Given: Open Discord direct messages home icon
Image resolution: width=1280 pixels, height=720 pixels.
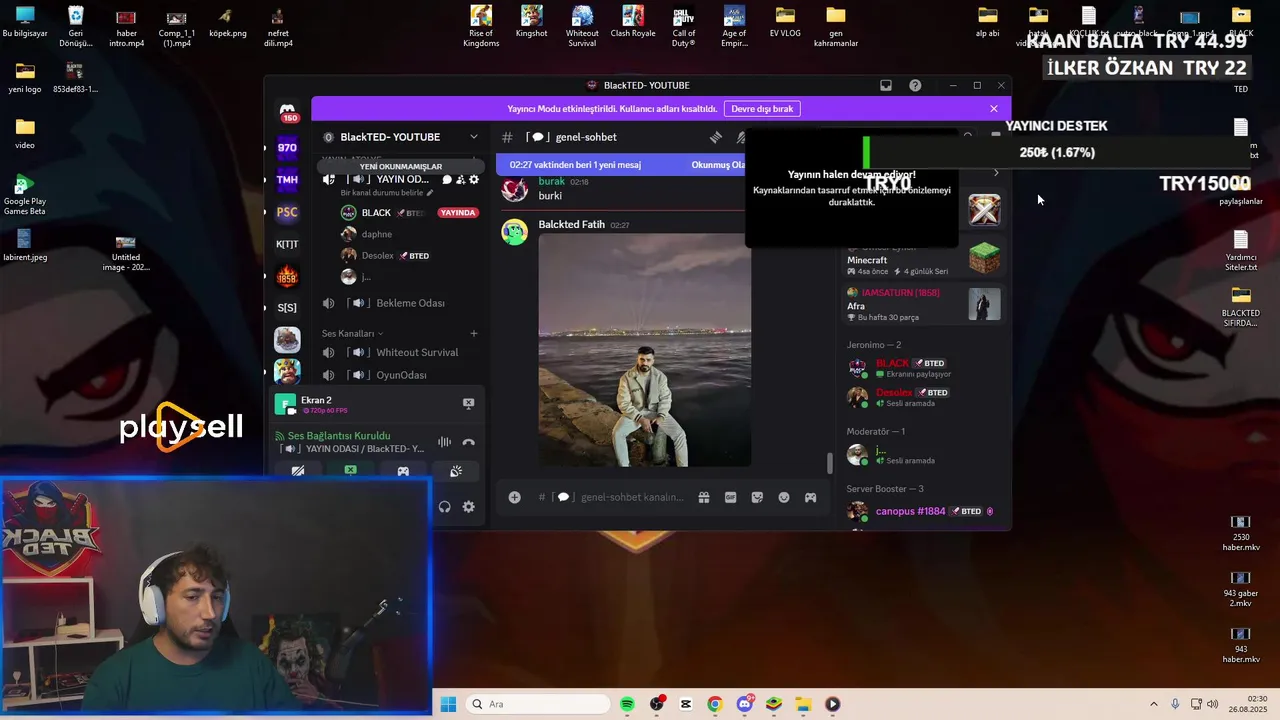Looking at the screenshot, I should click(287, 112).
